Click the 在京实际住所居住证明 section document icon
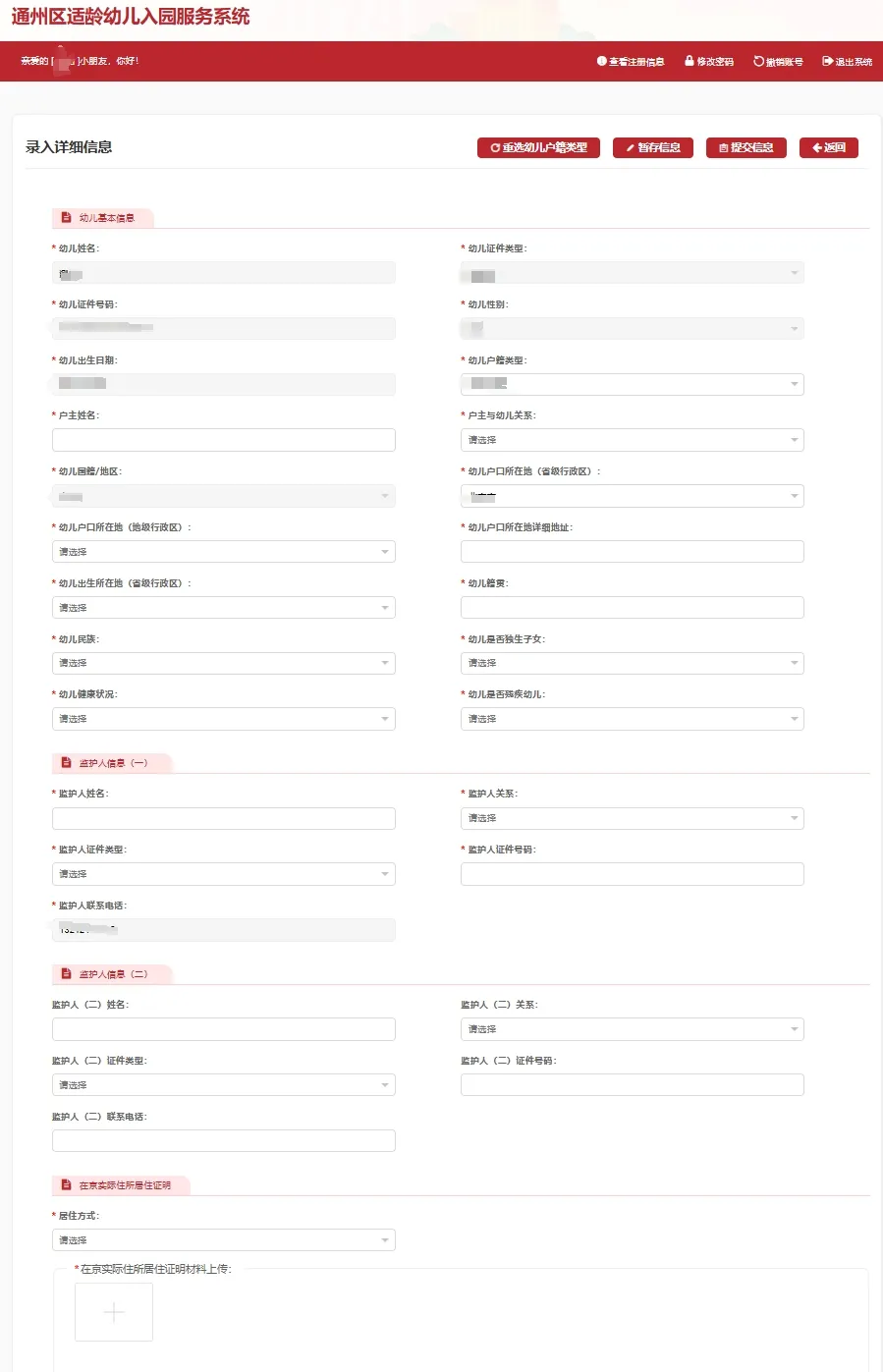Screen dimensions: 883x1372 (66, 1184)
